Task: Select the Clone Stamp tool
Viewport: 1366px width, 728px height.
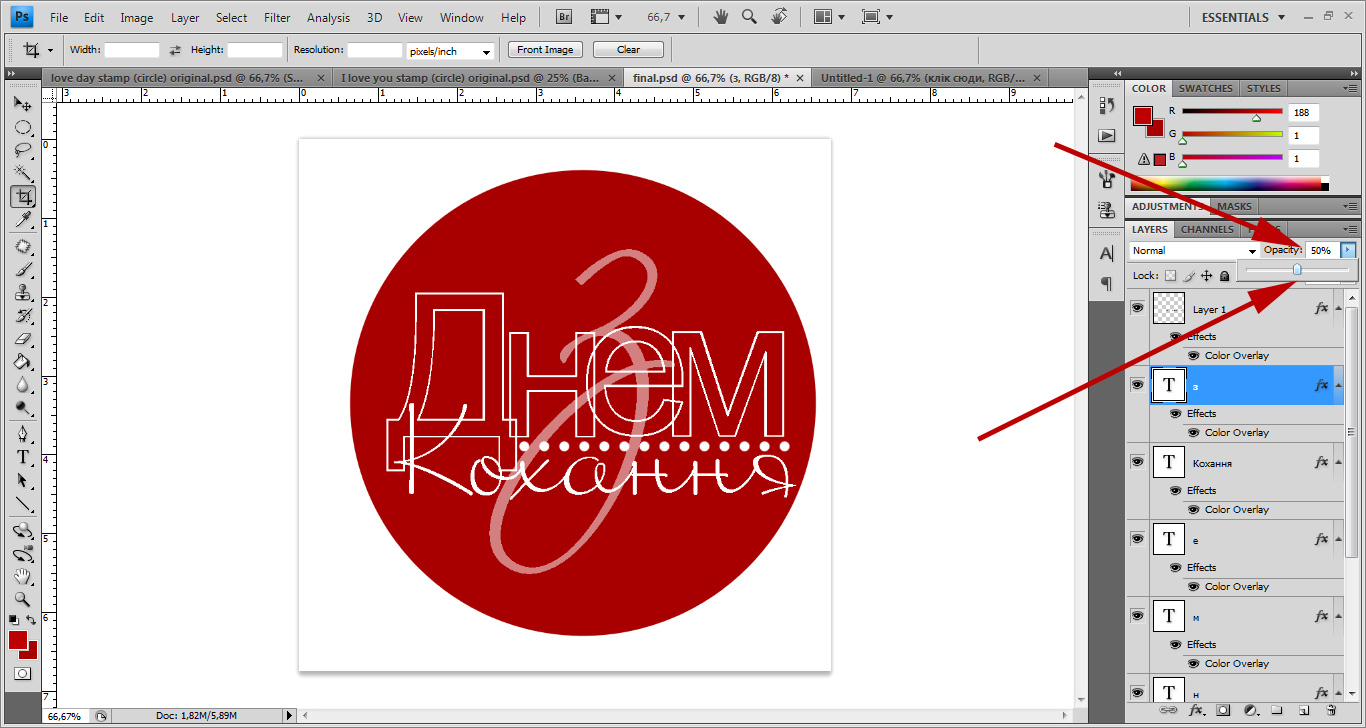Action: tap(23, 292)
